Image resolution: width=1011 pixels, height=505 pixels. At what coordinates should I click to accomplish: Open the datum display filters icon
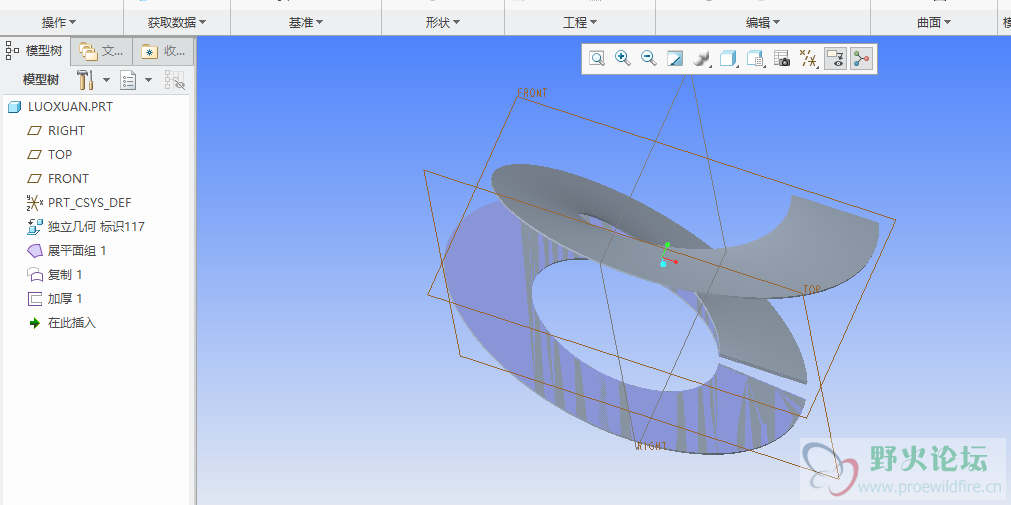(x=809, y=59)
